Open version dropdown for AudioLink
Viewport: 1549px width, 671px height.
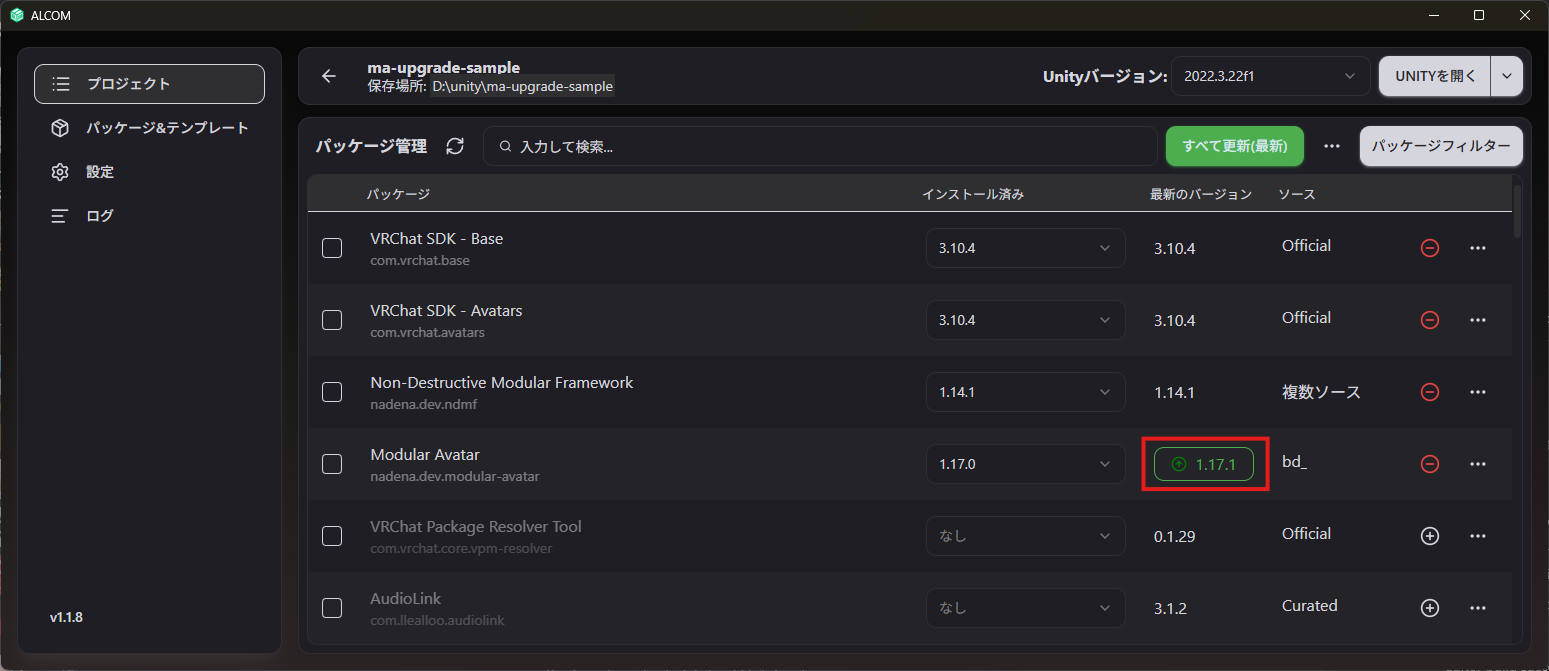[x=1025, y=608]
